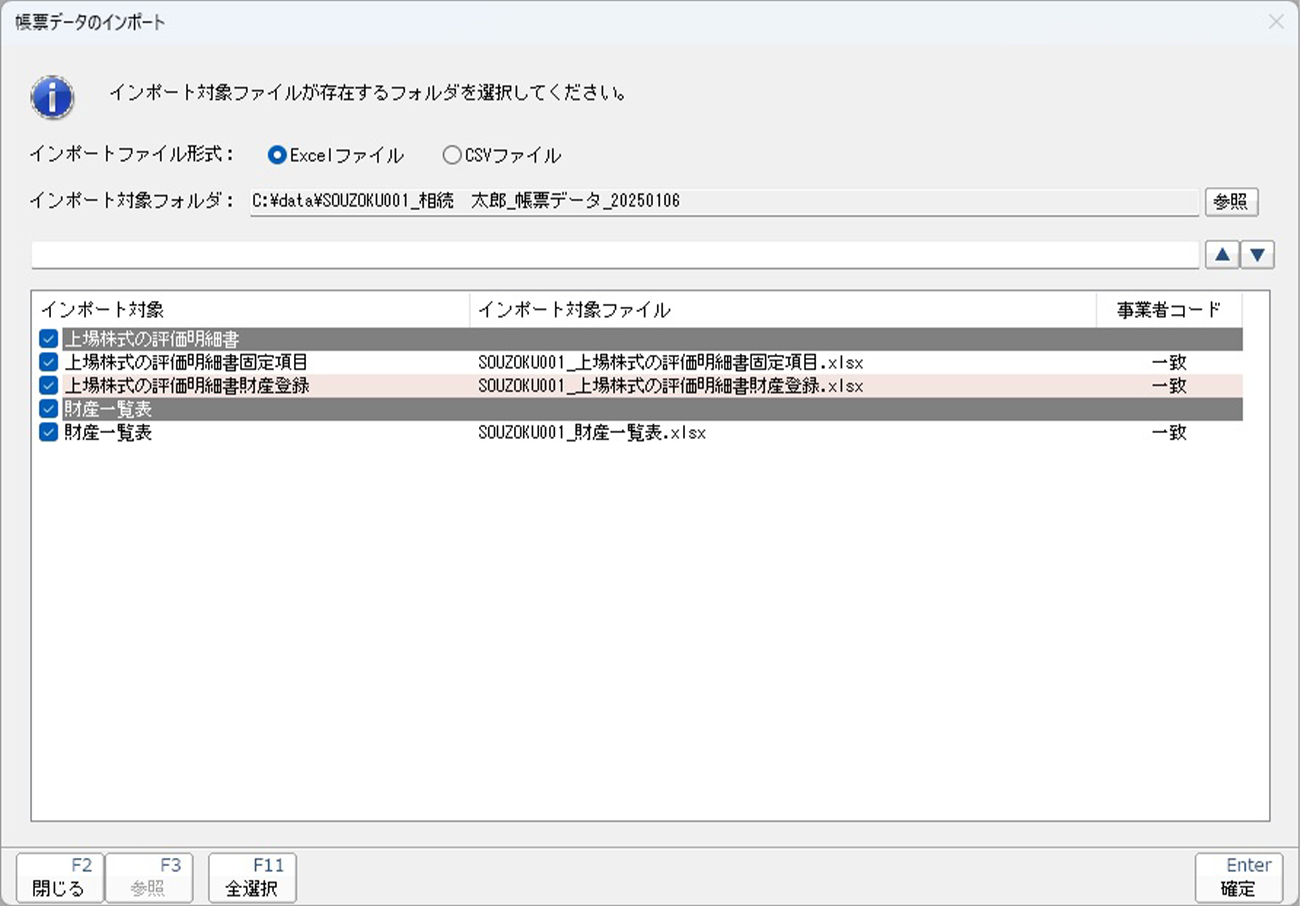Uncheck the 上場株式の評価明細書 group header checkbox
This screenshot has height=906, width=1300.
coord(48,339)
